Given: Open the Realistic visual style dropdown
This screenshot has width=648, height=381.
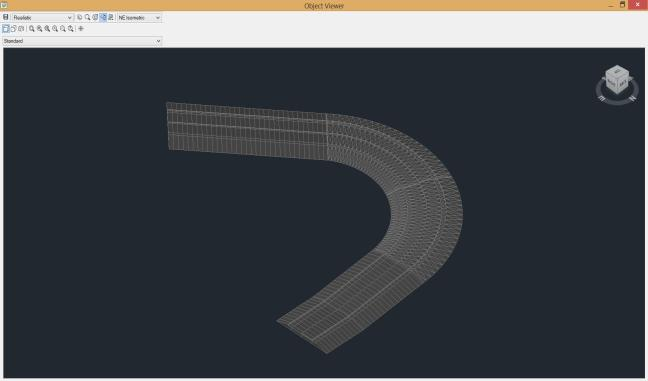Looking at the screenshot, I should [43, 17].
